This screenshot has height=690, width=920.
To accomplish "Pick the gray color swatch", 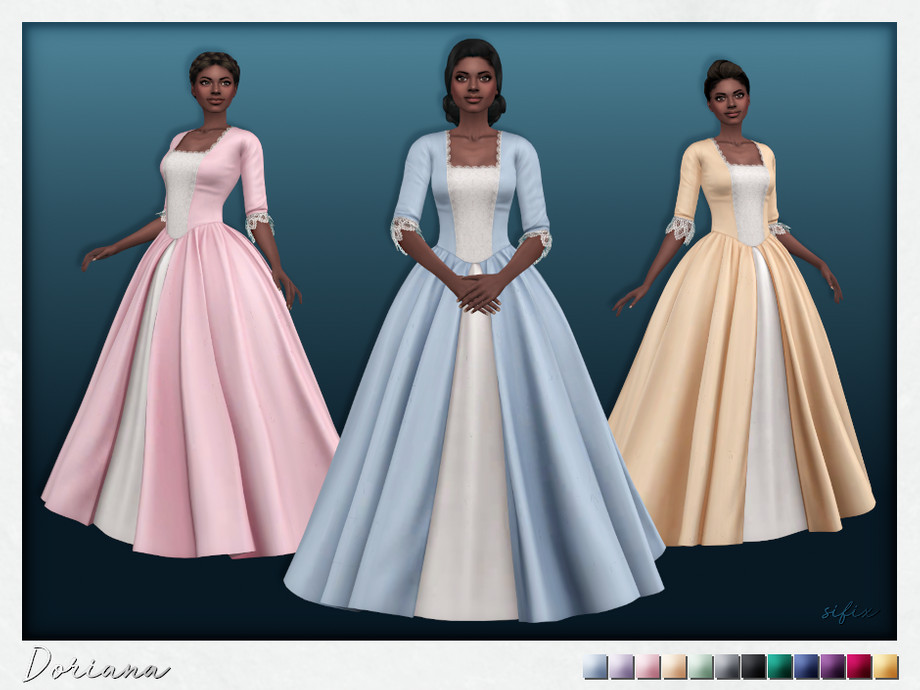I will coord(727,667).
